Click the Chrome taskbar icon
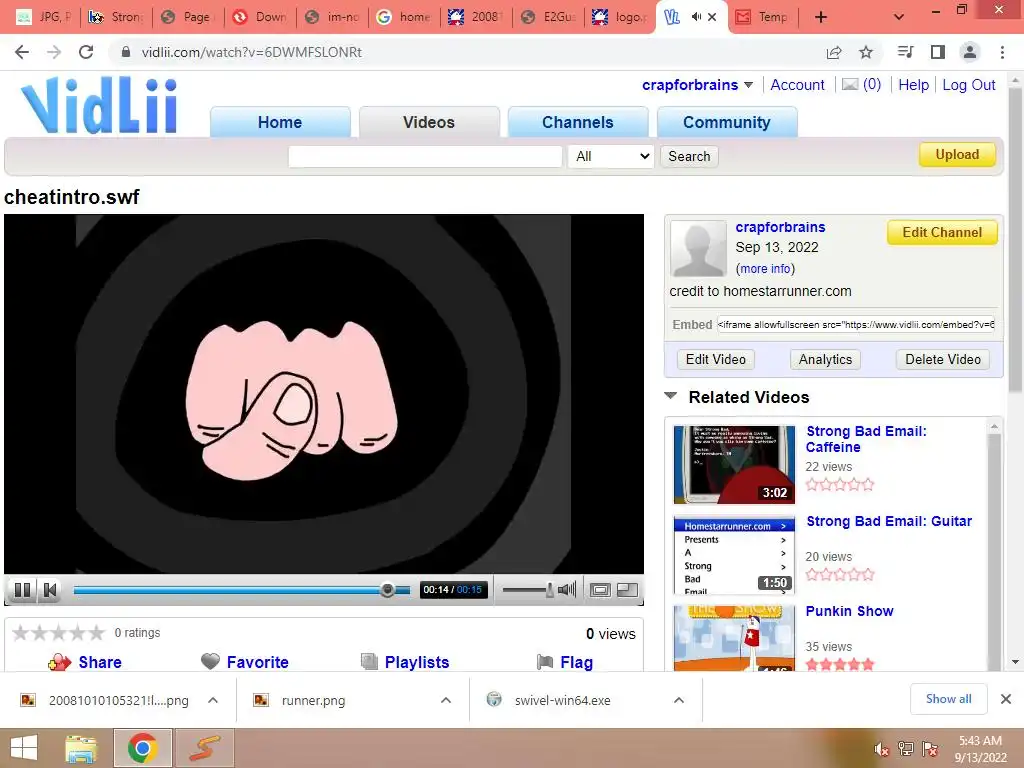The width and height of the screenshot is (1024, 768). click(x=142, y=748)
